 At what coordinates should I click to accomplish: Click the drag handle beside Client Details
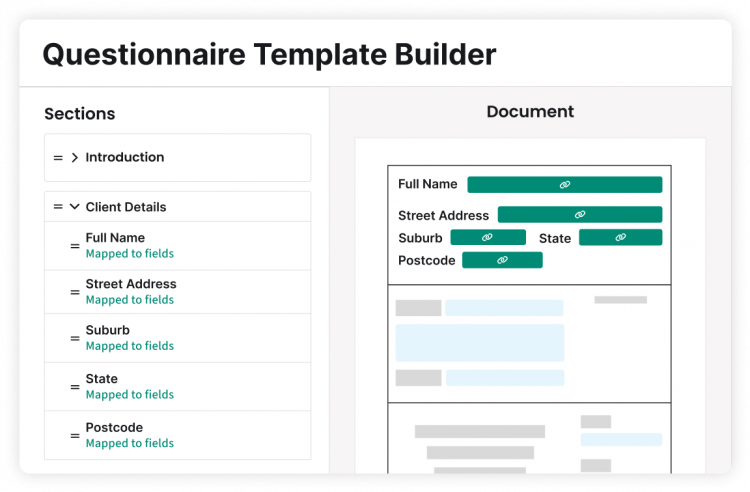click(x=58, y=207)
